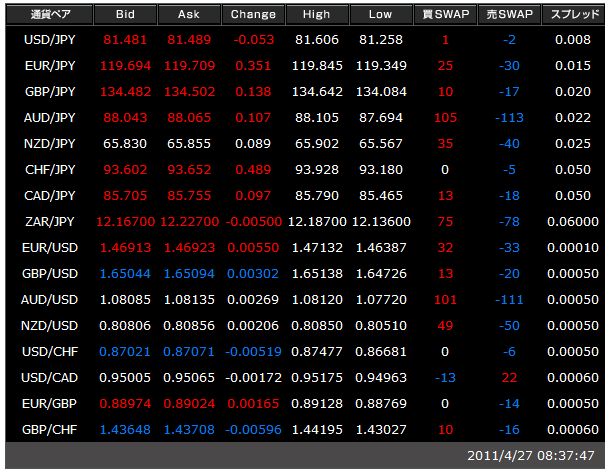Click USD/JPY high value 81.606
This screenshot has width=610, height=474.
317,40
